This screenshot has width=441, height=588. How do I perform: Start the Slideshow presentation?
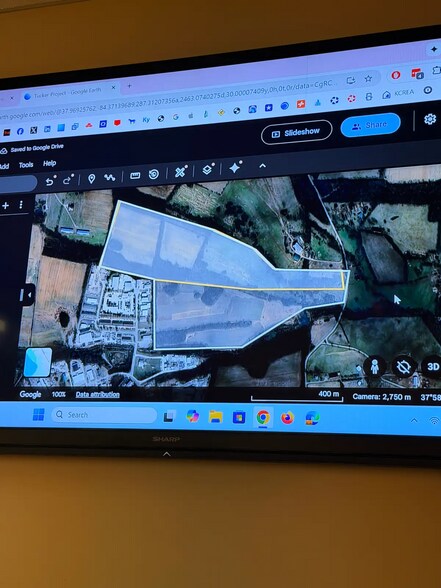click(297, 132)
